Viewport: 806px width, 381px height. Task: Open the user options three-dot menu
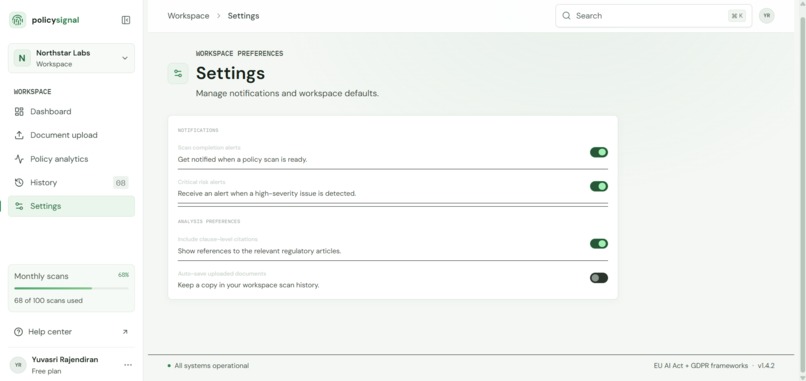128,365
